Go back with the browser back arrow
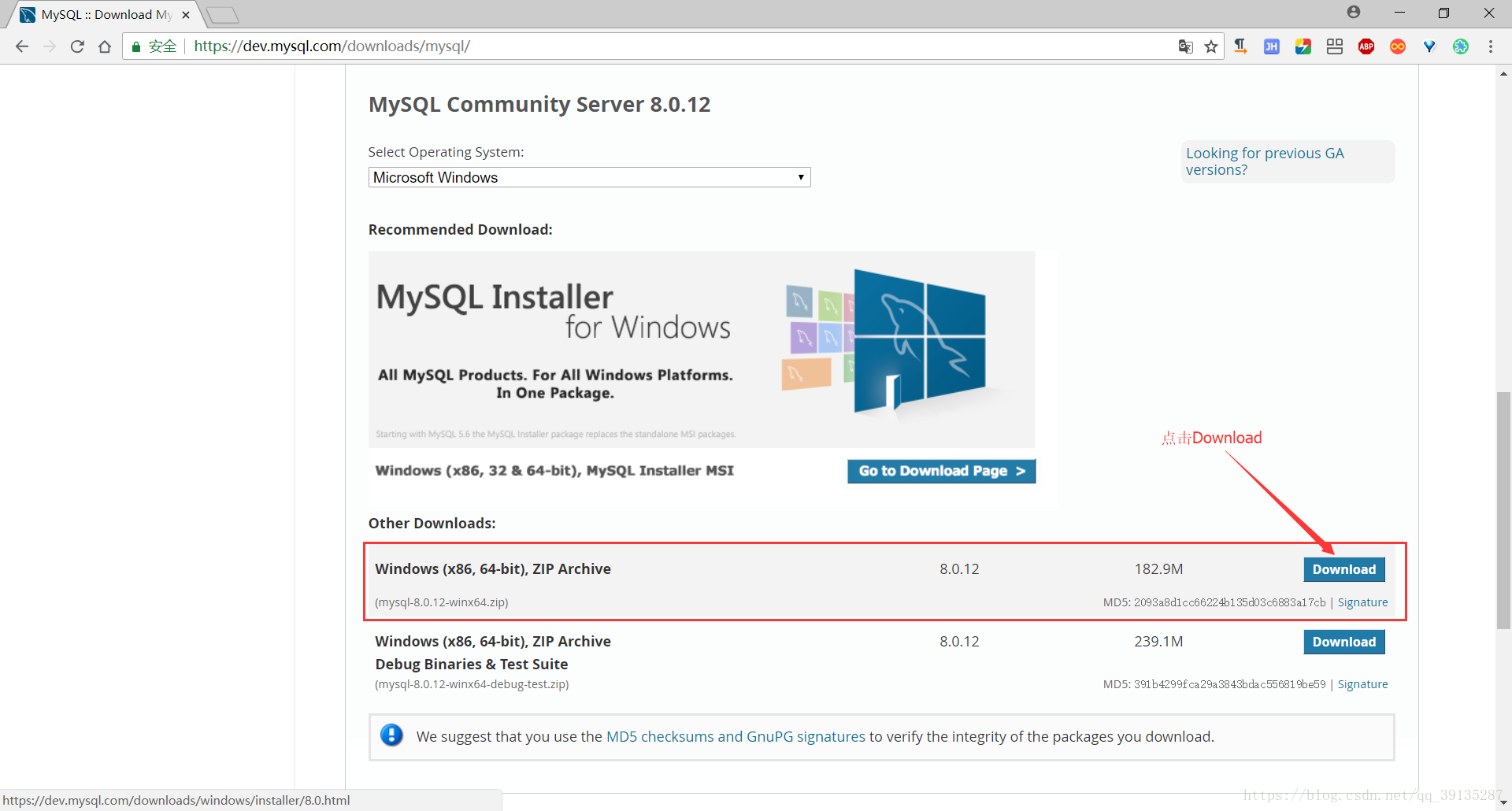 [22, 46]
